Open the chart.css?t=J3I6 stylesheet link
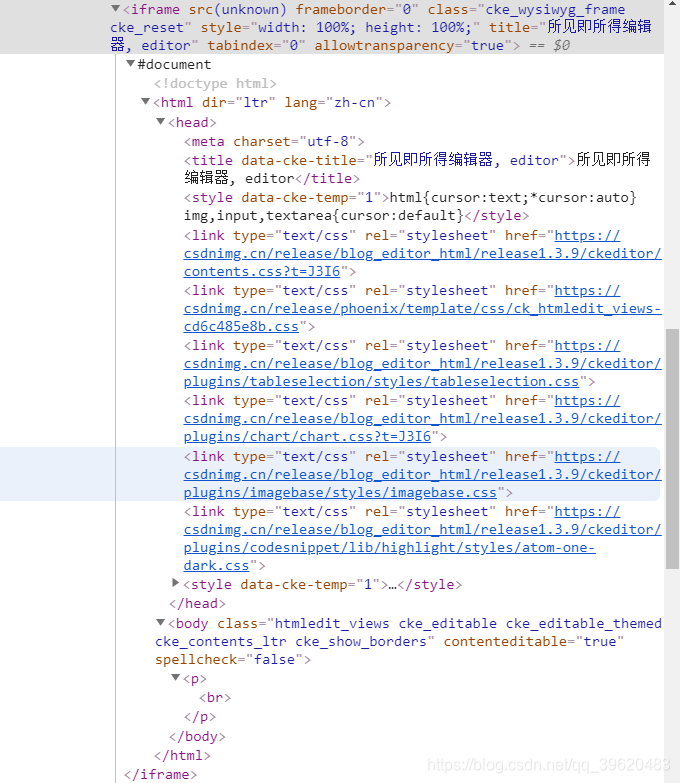The height and width of the screenshot is (783, 680). click(x=422, y=418)
